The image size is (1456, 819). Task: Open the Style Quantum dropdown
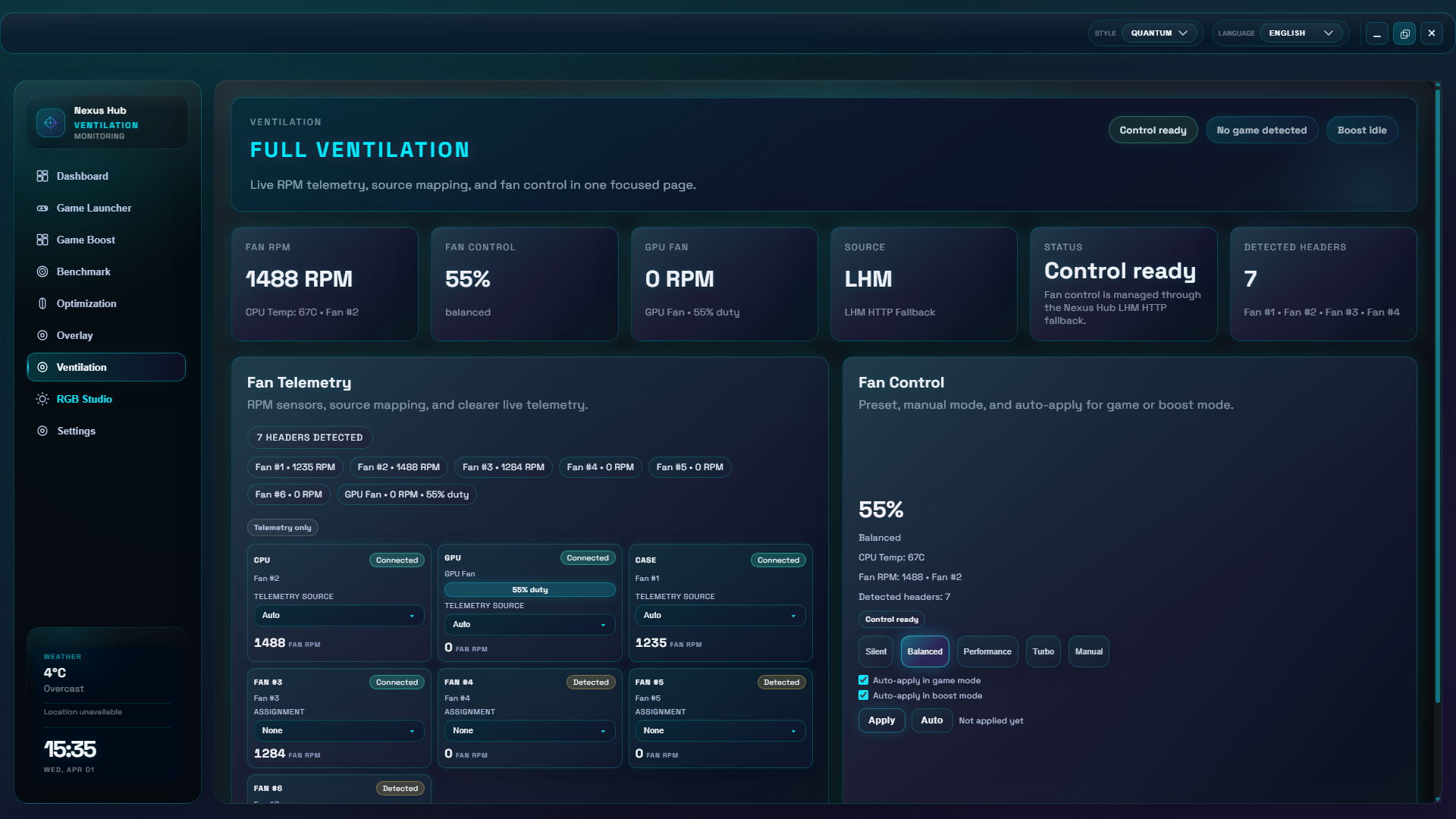(x=1159, y=33)
